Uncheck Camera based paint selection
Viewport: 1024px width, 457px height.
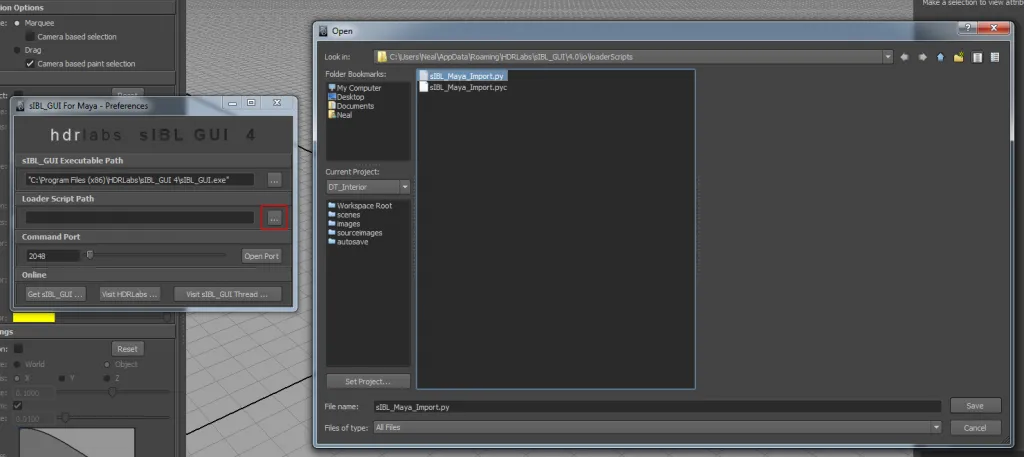pos(30,63)
